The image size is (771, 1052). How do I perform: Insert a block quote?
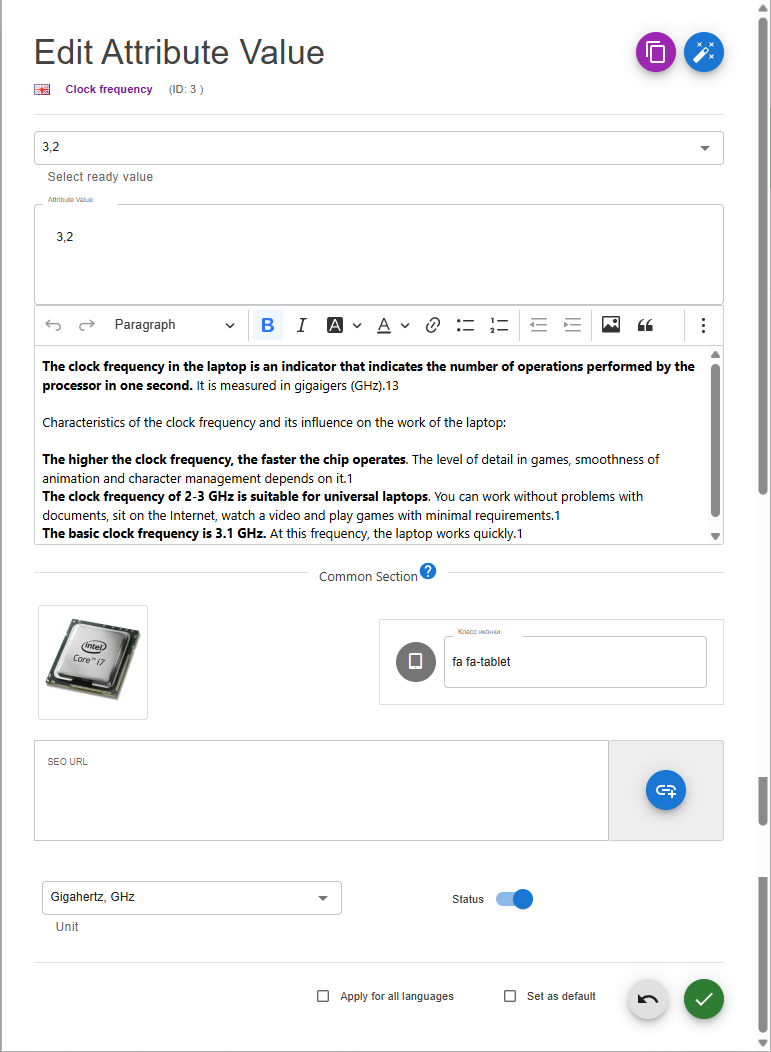pos(645,325)
